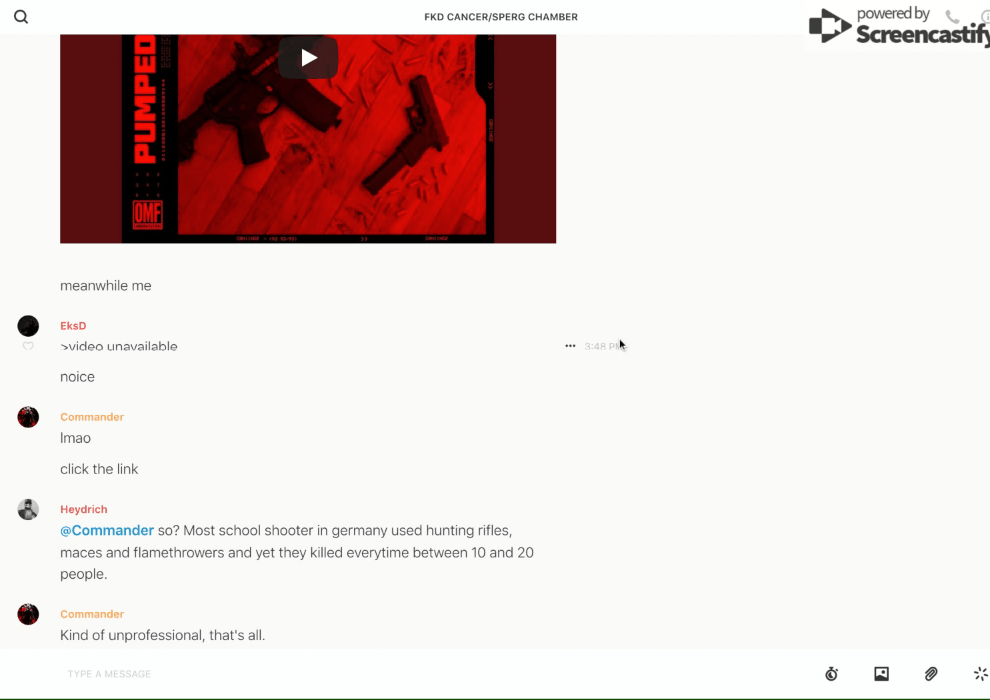990x700 pixels.
Task: Click the EksD username
Action: [x=73, y=326]
